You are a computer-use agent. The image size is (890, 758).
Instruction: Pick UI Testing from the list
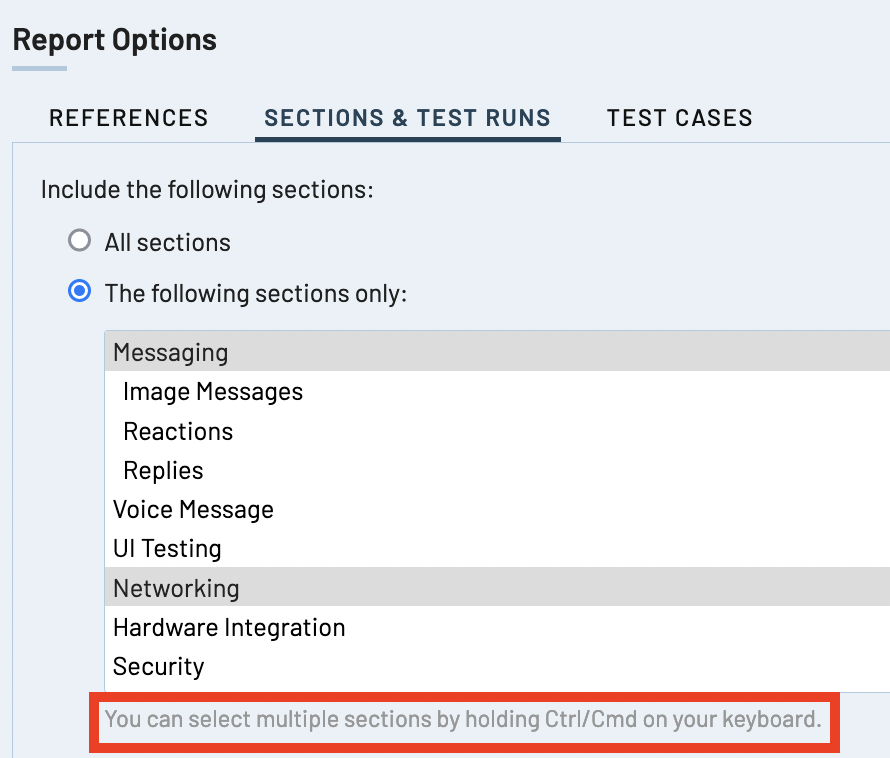click(167, 548)
